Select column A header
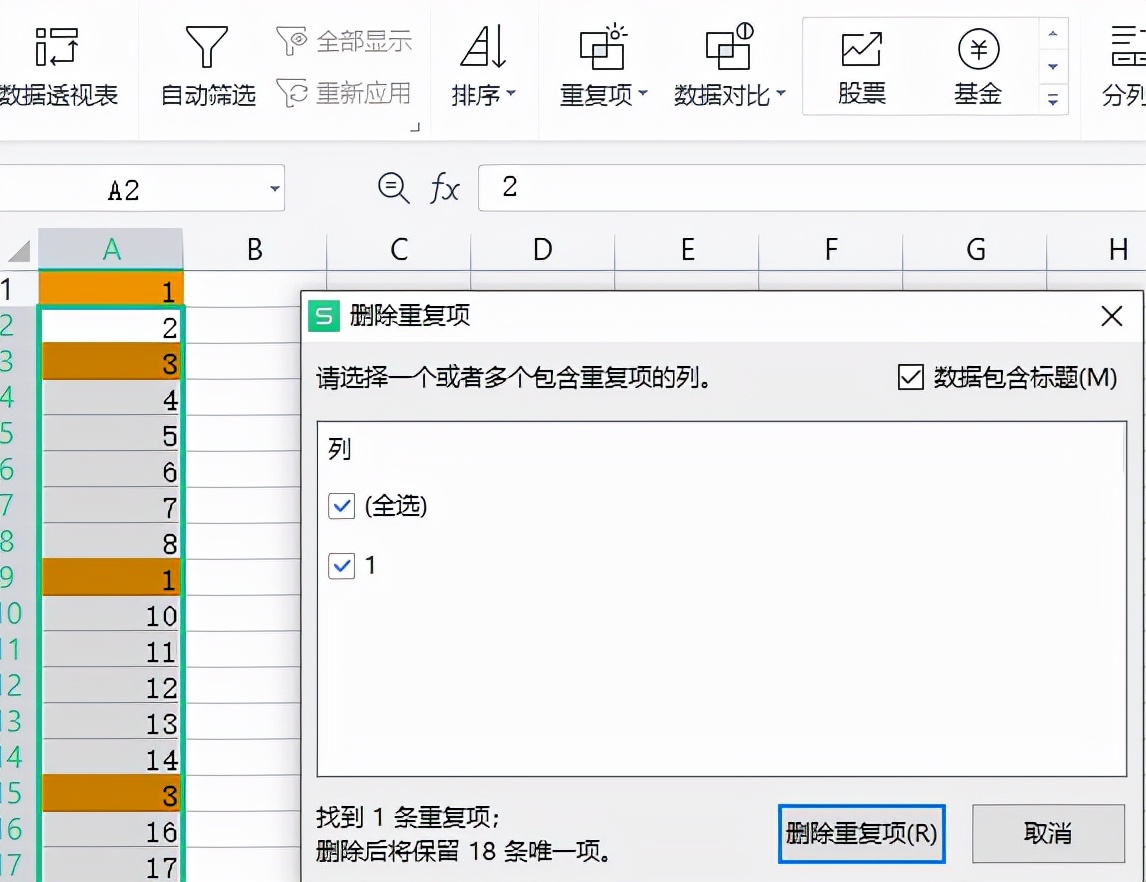 coord(110,249)
